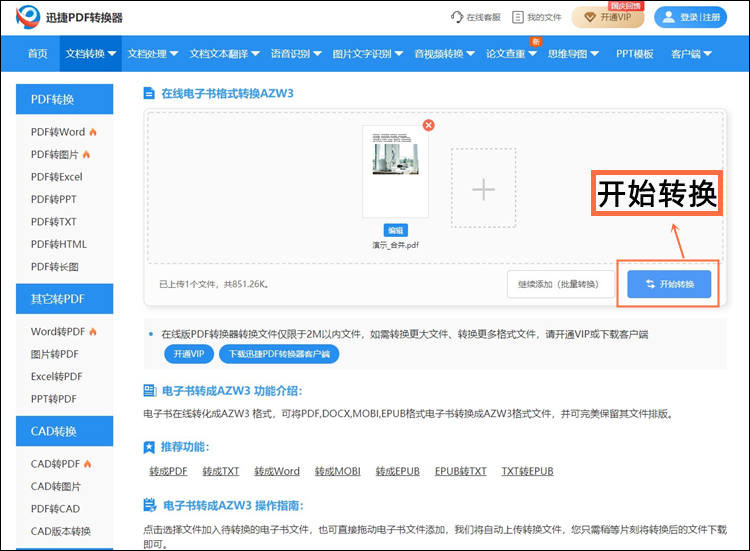Remove the uploaded file with red X
Image resolution: width=750 pixels, height=551 pixels.
(428, 125)
